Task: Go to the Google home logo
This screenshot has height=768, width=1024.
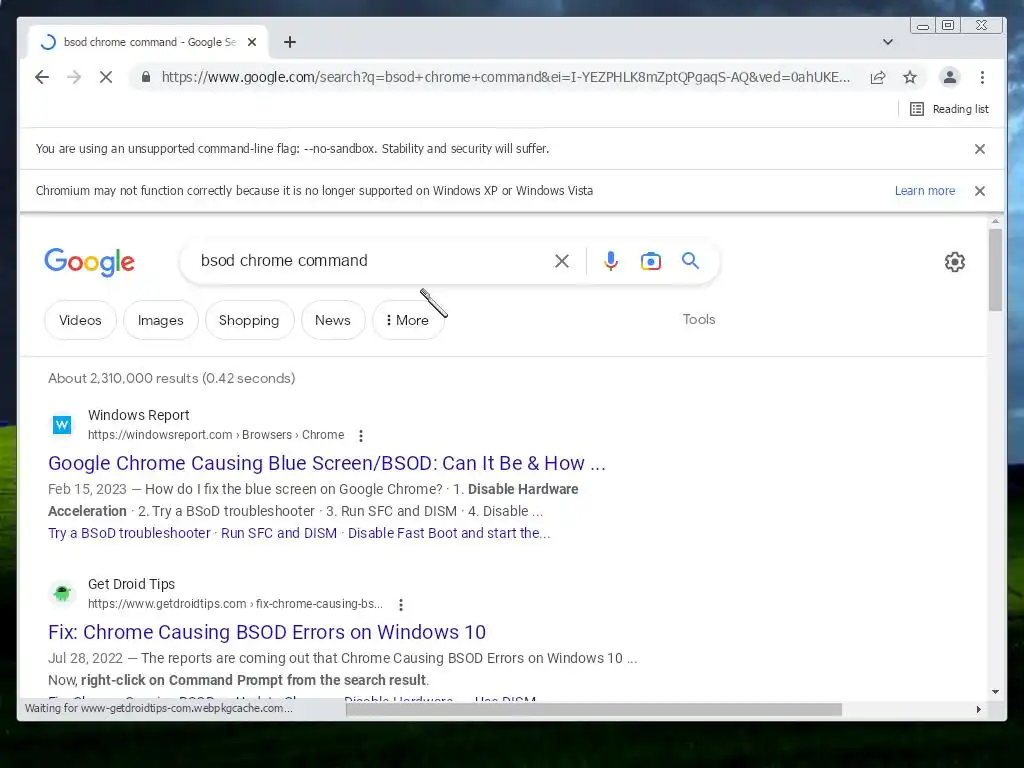Action: tap(89, 262)
